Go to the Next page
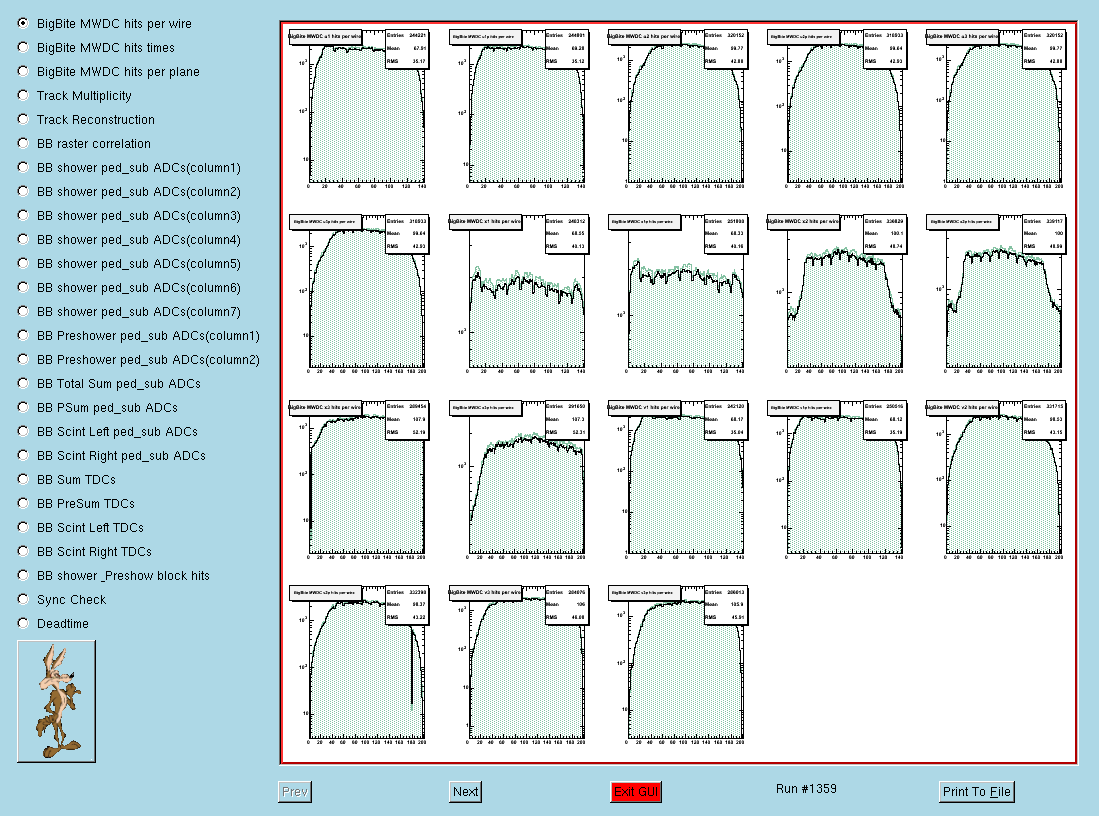Image resolution: width=1099 pixels, height=816 pixels. click(465, 791)
